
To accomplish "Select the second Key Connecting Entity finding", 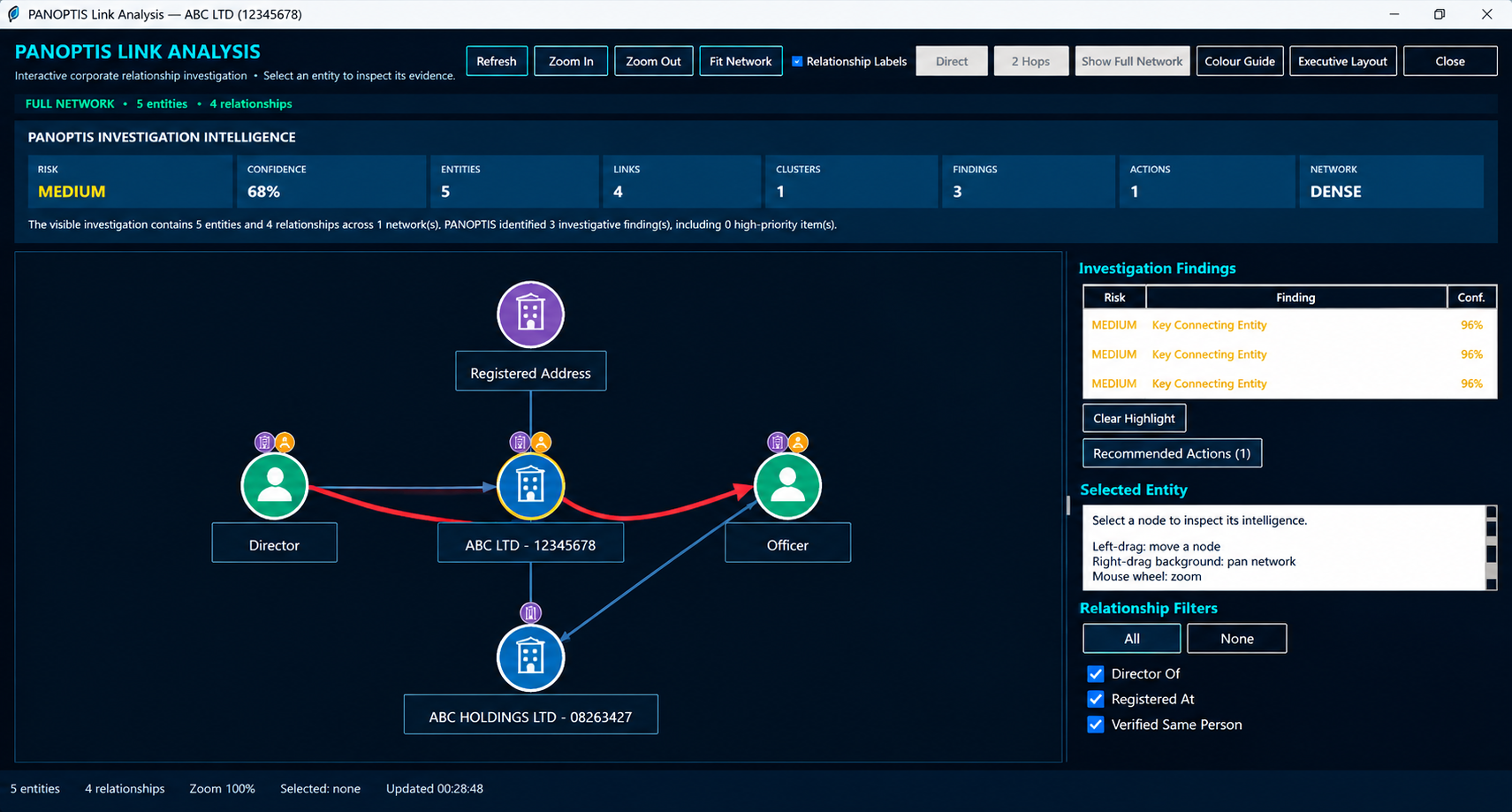I will pyautogui.click(x=1289, y=354).
